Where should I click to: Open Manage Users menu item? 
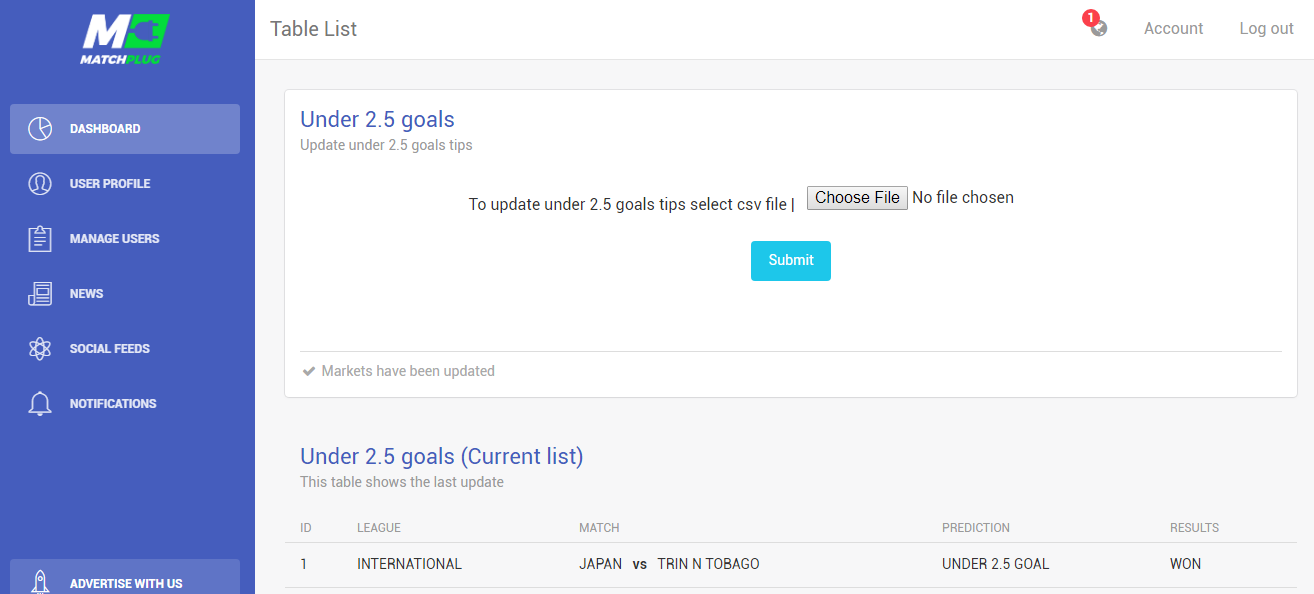click(125, 239)
